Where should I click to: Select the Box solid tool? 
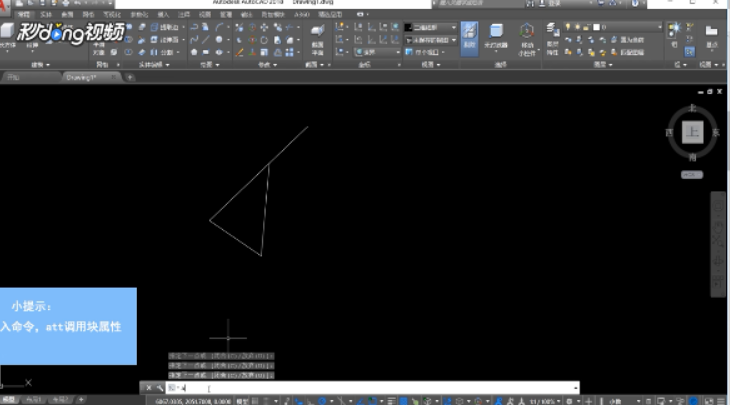[7, 31]
